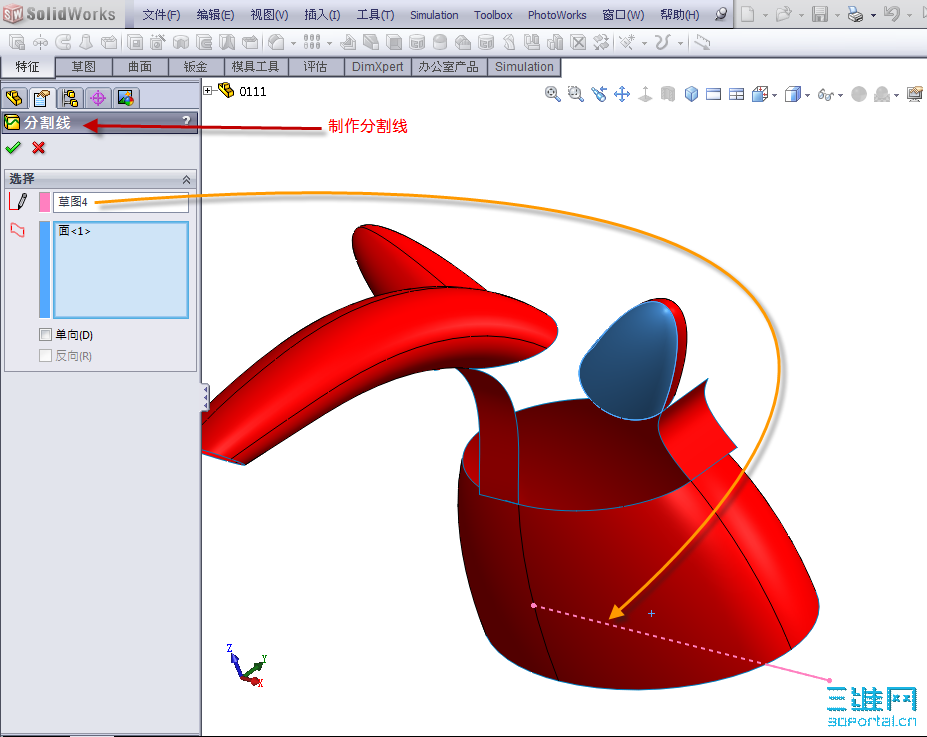
Task: Click the Lofted Boss toolbar icon
Action: pos(86,43)
